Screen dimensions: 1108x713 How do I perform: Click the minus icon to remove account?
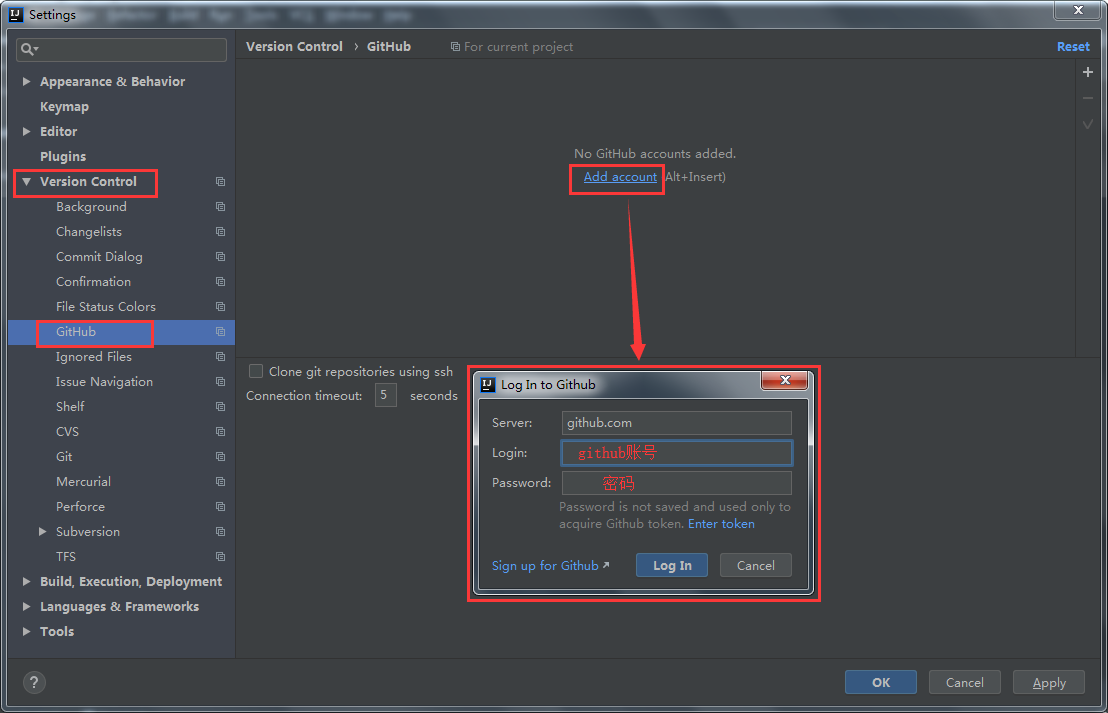pyautogui.click(x=1088, y=98)
